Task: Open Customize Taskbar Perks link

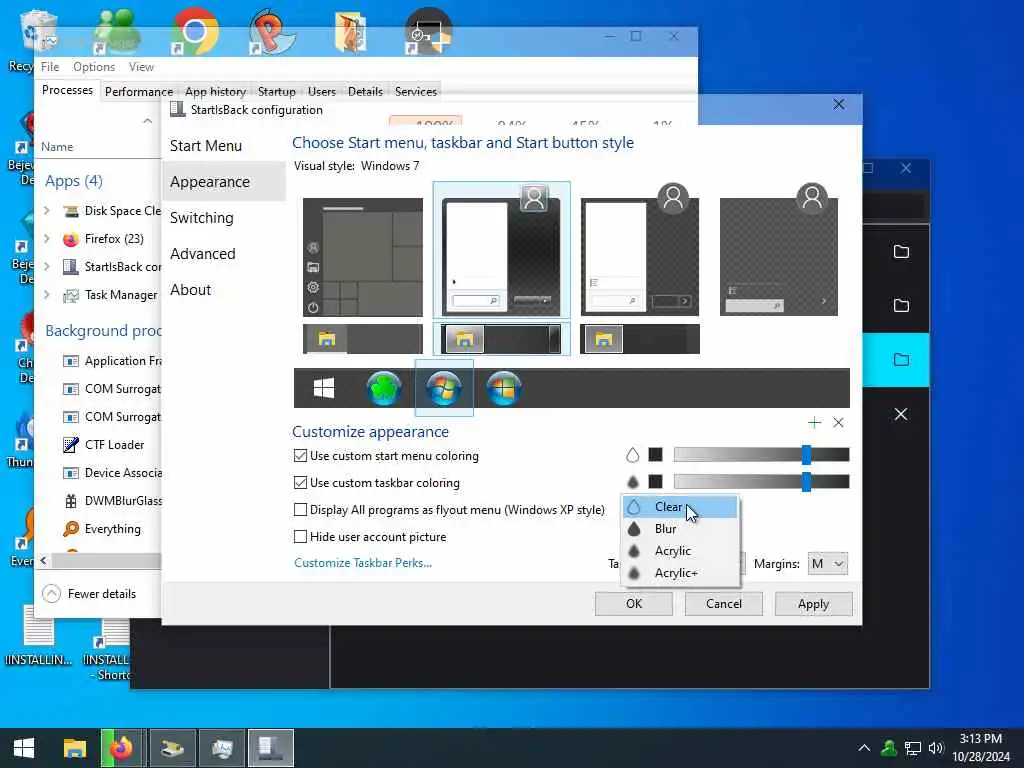Action: [x=362, y=563]
